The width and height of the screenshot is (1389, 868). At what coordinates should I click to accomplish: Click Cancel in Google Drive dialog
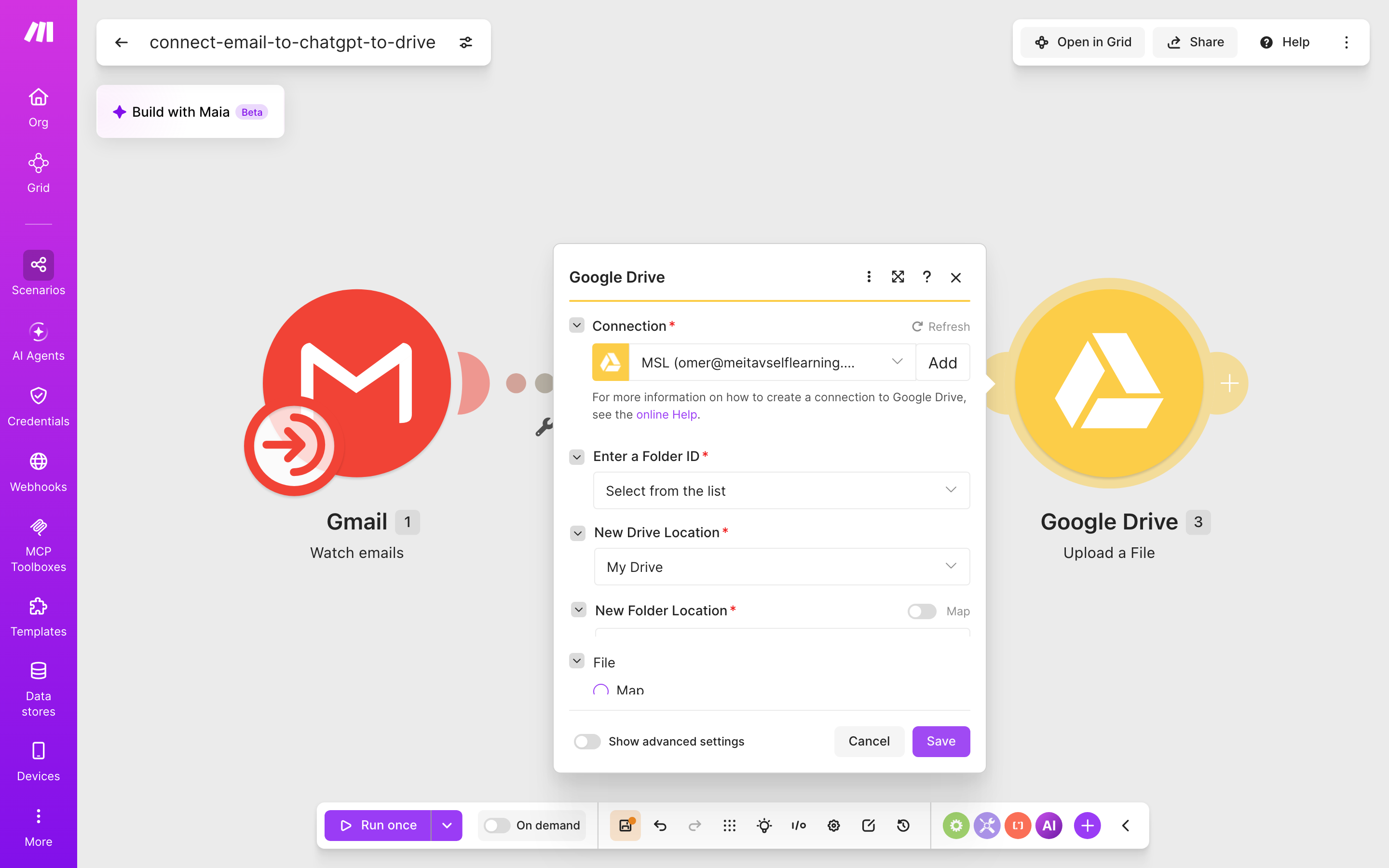tap(869, 741)
